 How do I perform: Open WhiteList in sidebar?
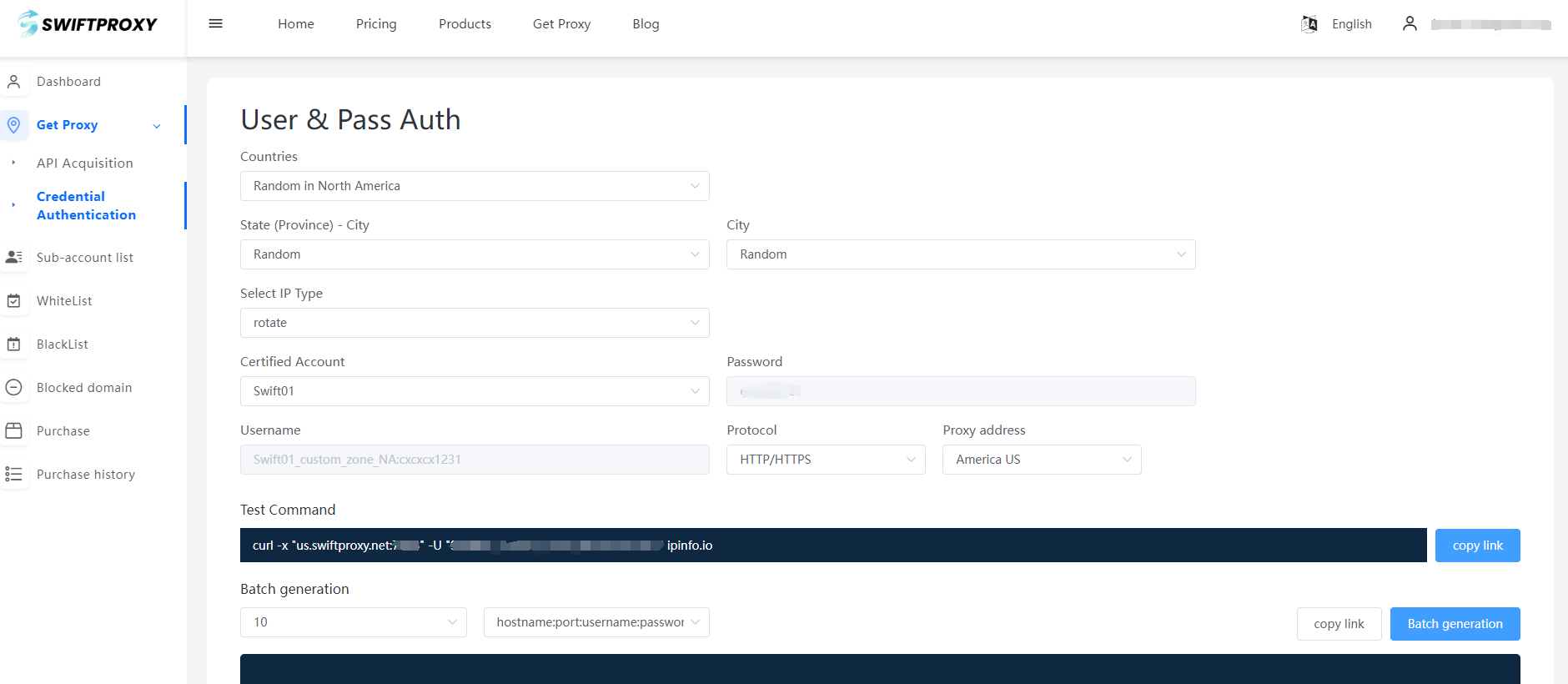point(64,301)
